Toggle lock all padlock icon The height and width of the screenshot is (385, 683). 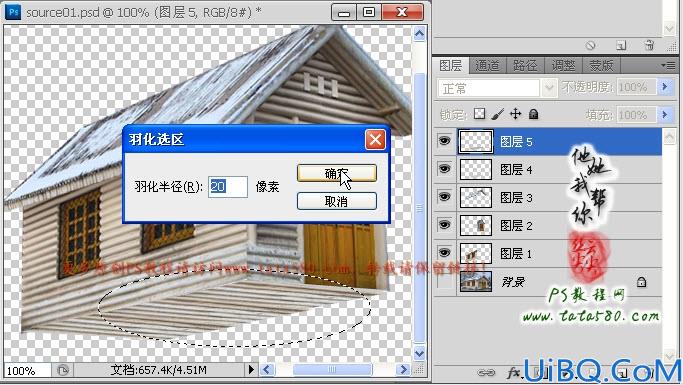pos(534,115)
